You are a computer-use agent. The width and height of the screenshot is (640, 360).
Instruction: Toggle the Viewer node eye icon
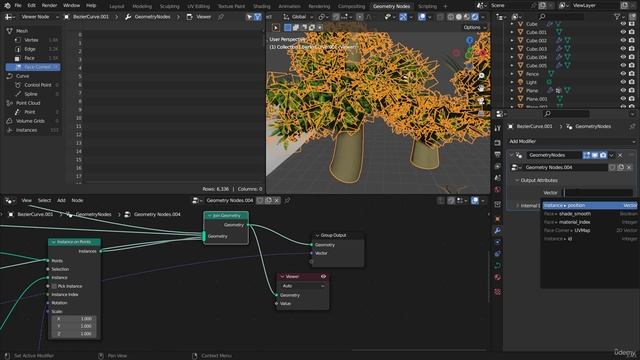323,276
